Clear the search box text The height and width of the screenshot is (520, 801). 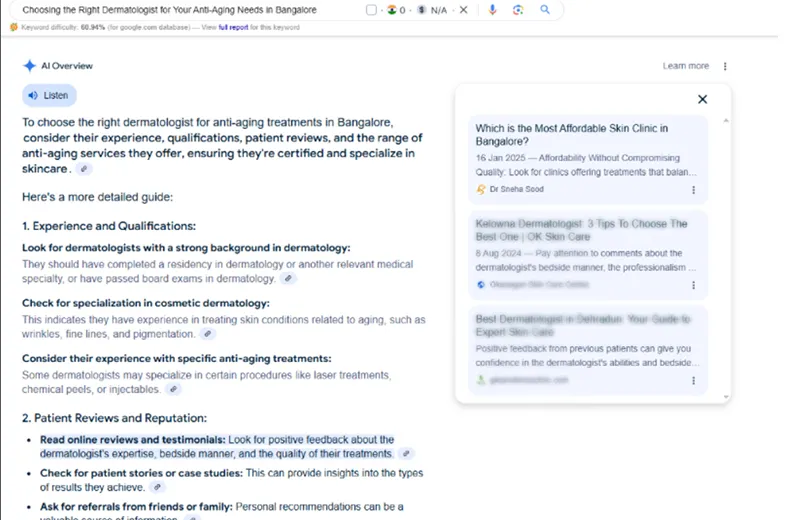[462, 10]
